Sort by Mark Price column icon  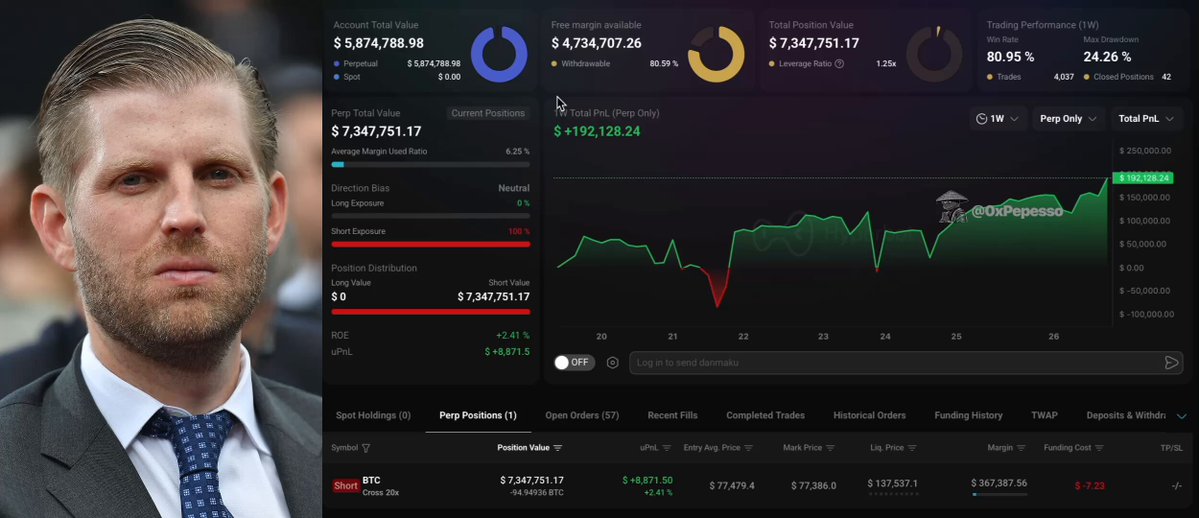pyautogui.click(x=830, y=448)
